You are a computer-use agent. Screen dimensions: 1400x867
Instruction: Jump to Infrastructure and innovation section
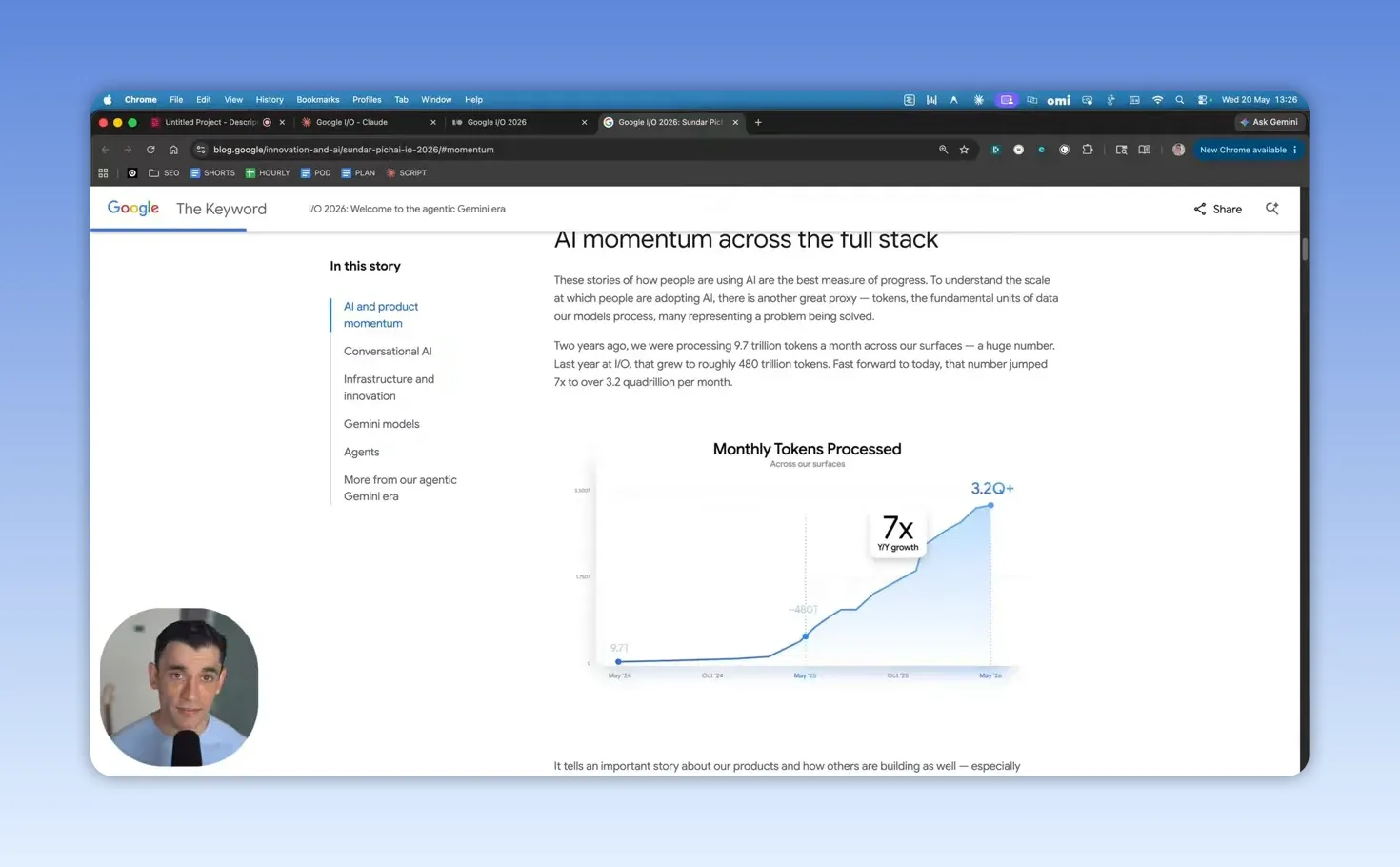(x=389, y=388)
